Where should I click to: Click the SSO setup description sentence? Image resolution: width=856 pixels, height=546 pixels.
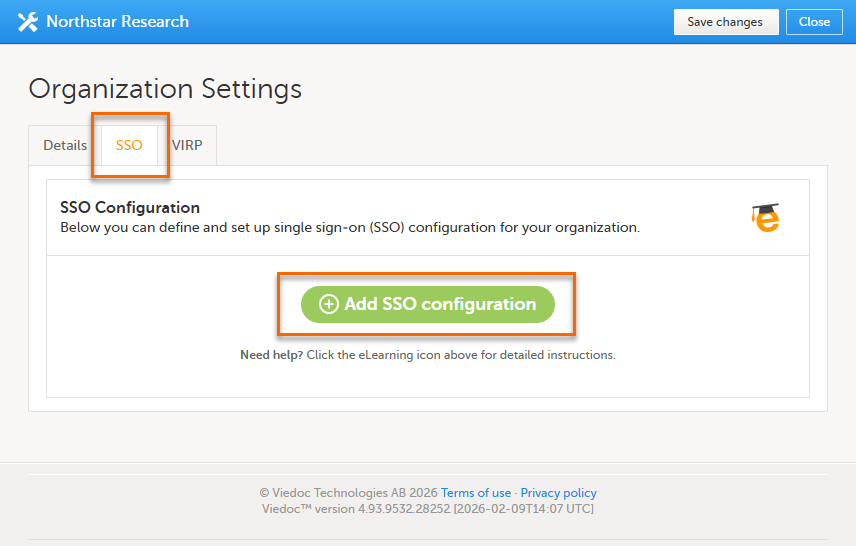tap(349, 227)
